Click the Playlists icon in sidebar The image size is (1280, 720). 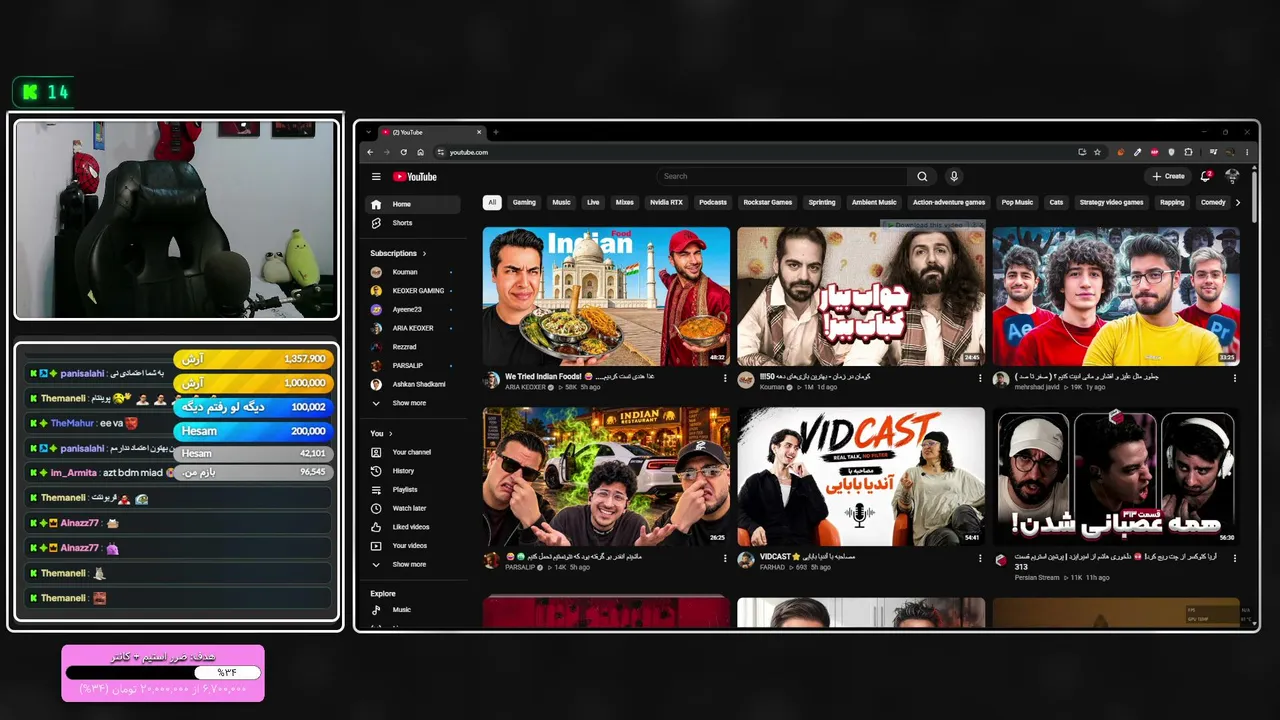tap(376, 490)
